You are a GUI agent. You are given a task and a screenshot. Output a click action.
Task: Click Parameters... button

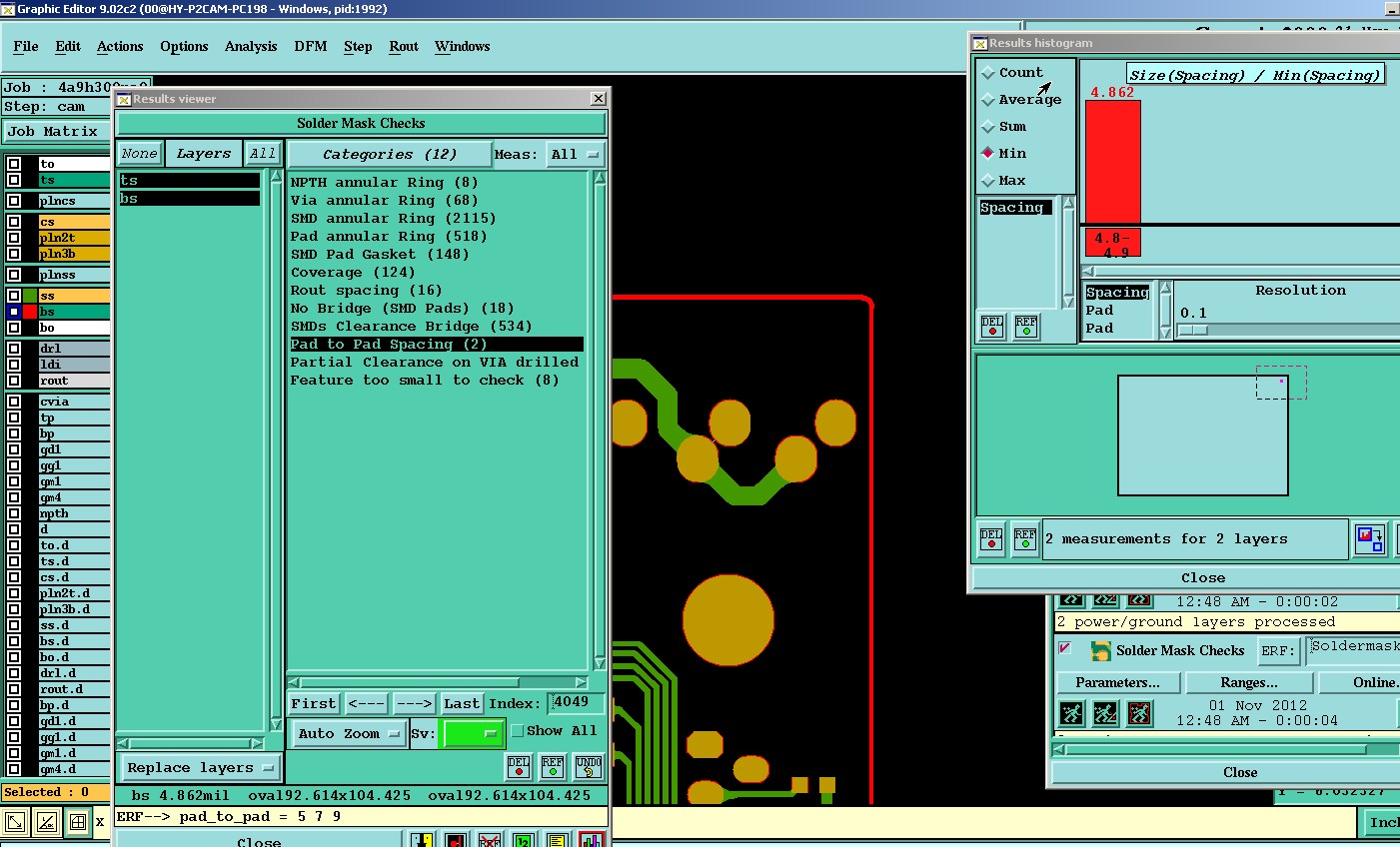point(1118,683)
